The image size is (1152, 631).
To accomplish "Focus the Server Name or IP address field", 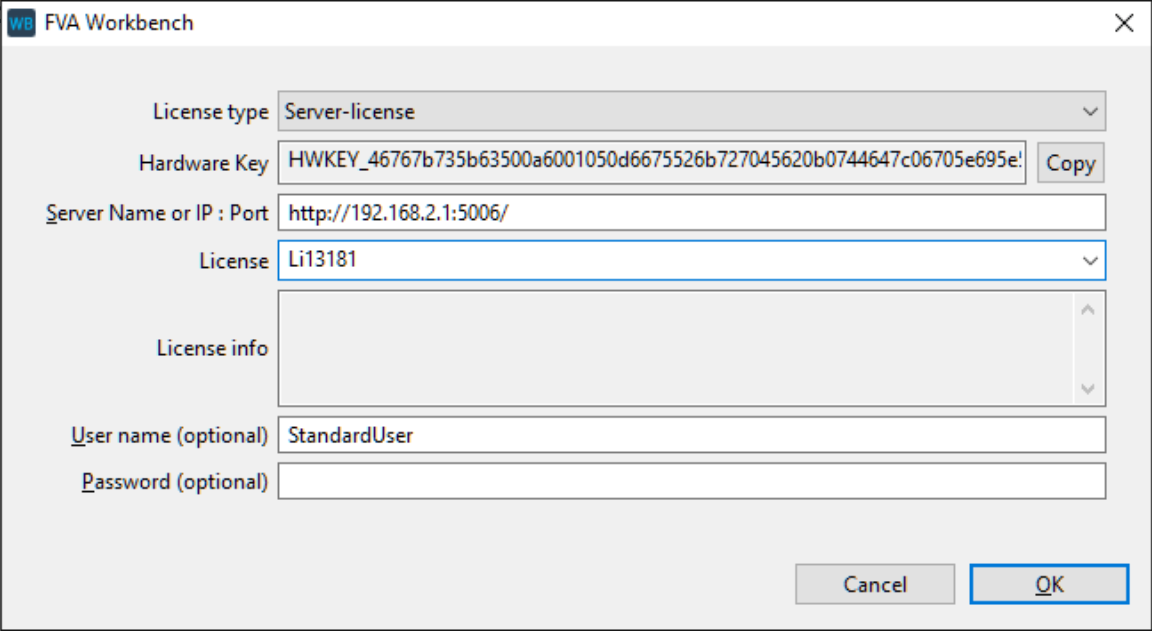I will pos(691,213).
